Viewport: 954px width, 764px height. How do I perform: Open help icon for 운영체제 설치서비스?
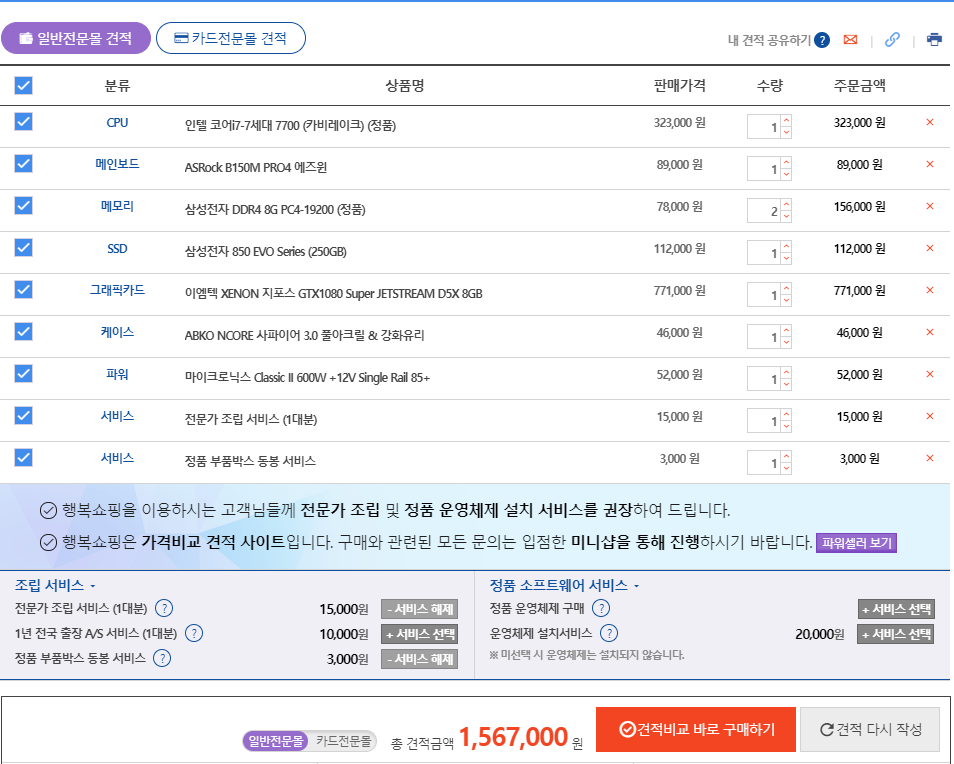(x=608, y=633)
